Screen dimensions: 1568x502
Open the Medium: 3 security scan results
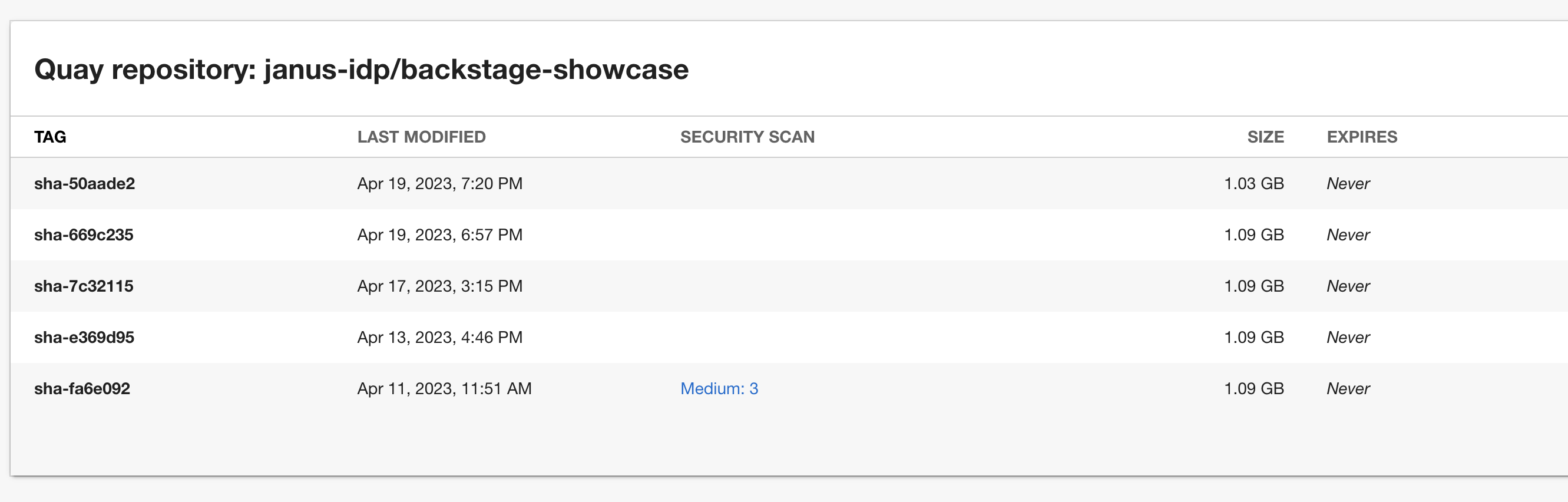tap(720, 388)
